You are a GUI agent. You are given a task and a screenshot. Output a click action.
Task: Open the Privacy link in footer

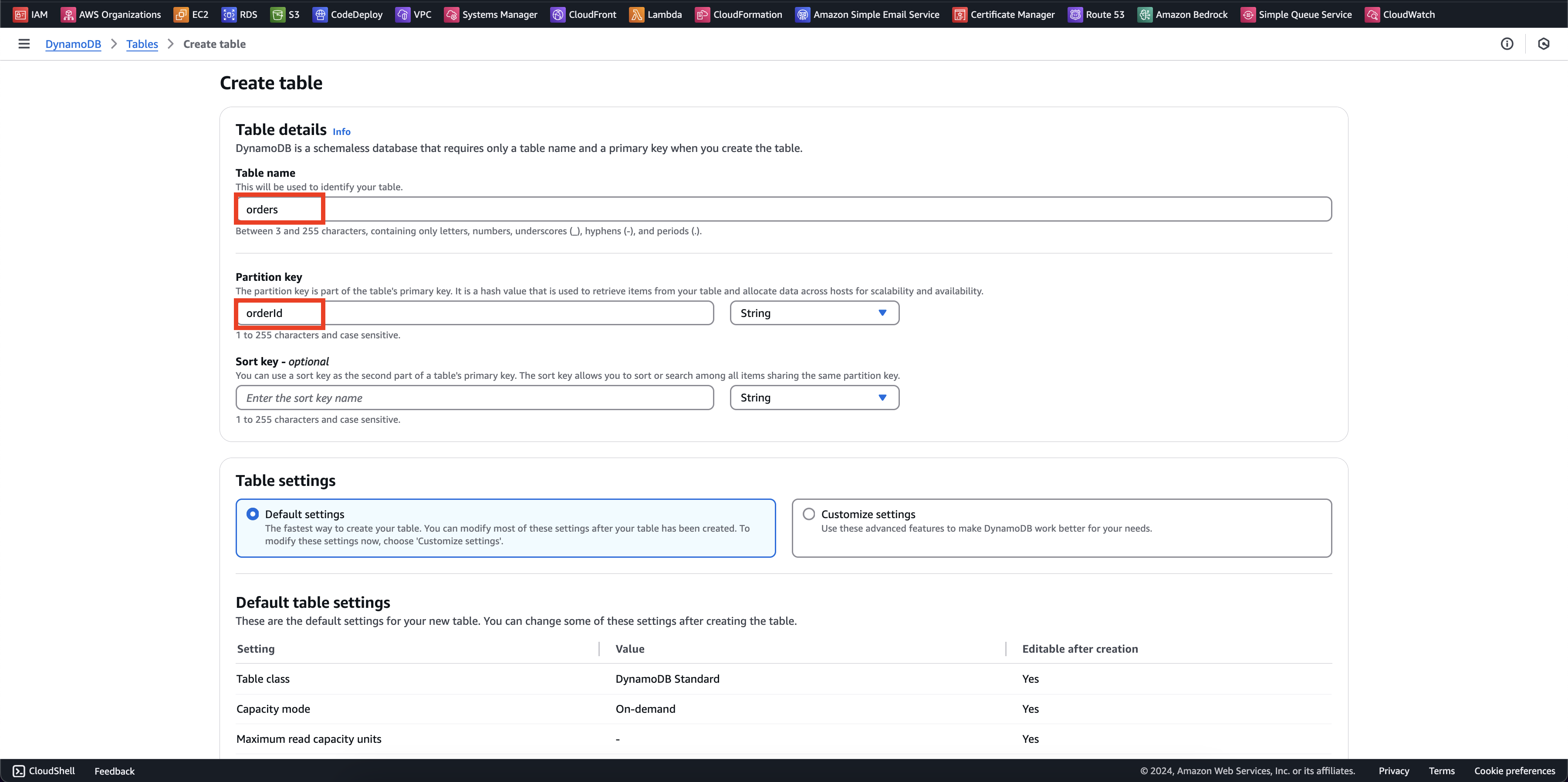click(x=1394, y=771)
